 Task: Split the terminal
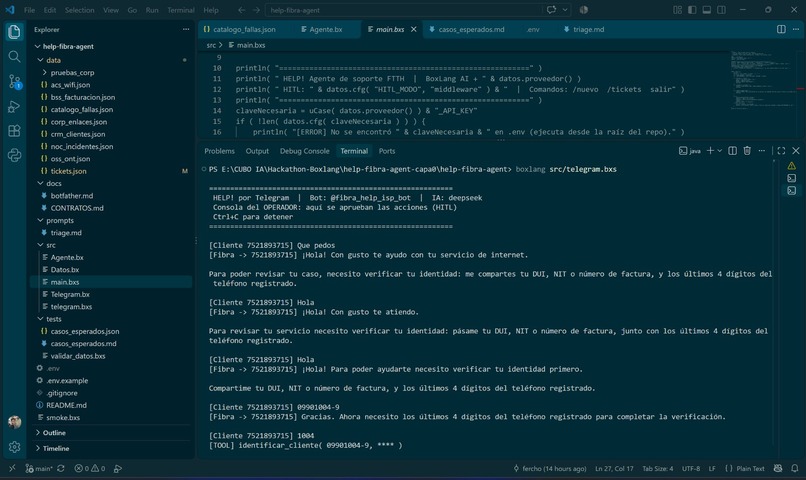point(732,151)
